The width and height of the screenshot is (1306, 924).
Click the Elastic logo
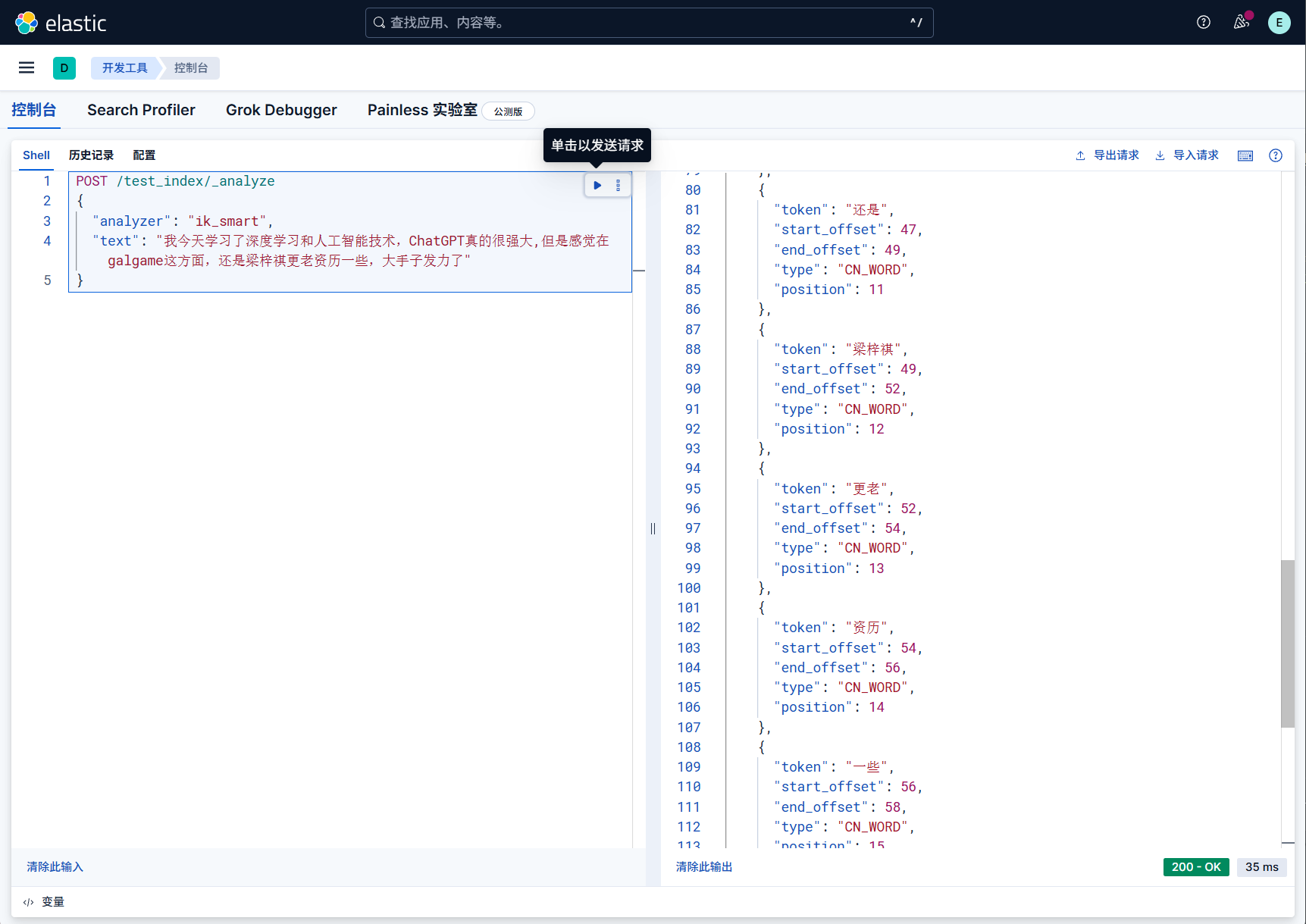[61, 23]
